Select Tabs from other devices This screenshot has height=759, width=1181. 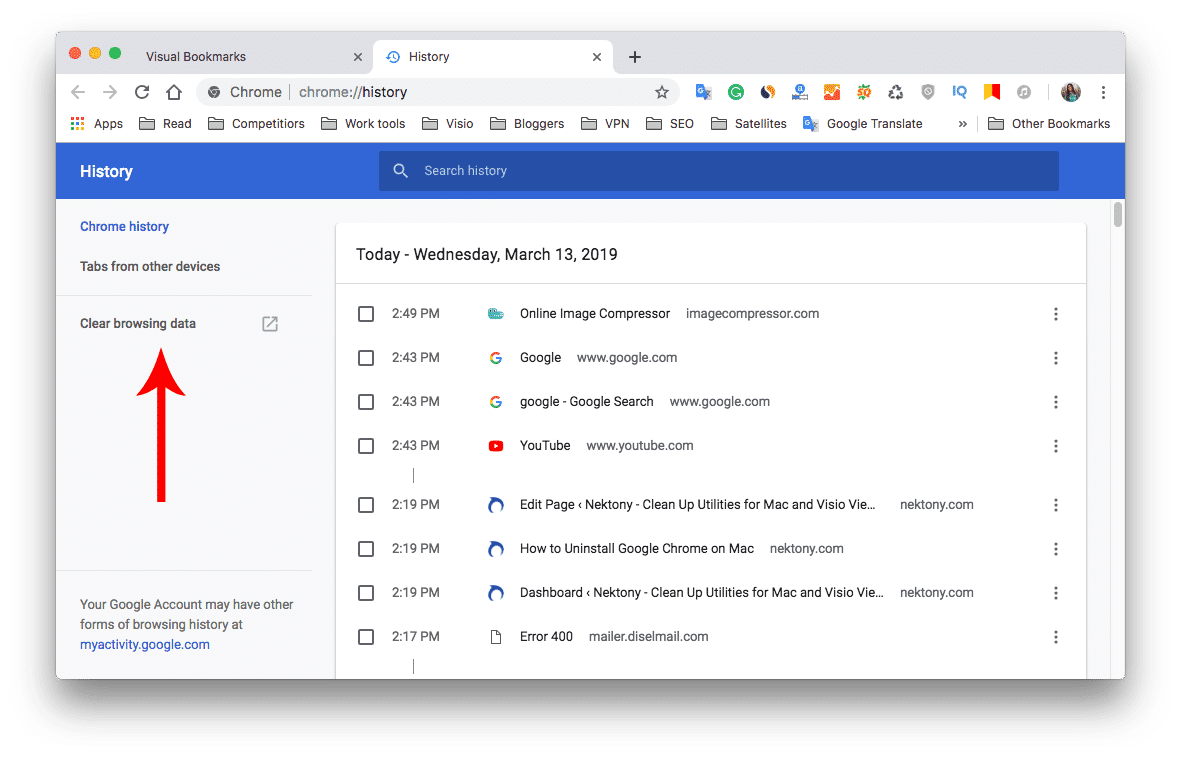coord(150,266)
